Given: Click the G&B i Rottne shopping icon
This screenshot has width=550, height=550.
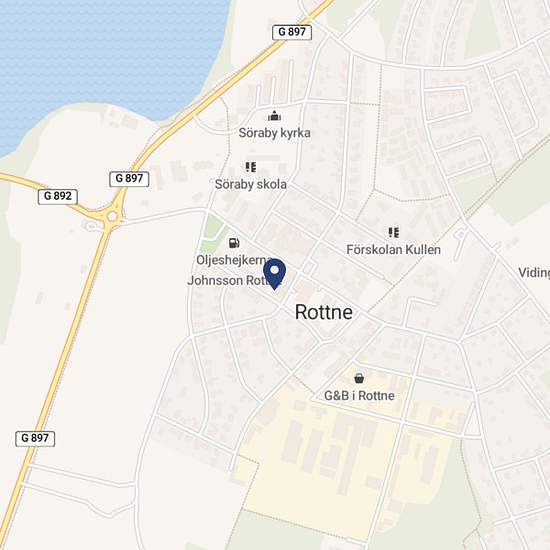Looking at the screenshot, I should (x=359, y=378).
